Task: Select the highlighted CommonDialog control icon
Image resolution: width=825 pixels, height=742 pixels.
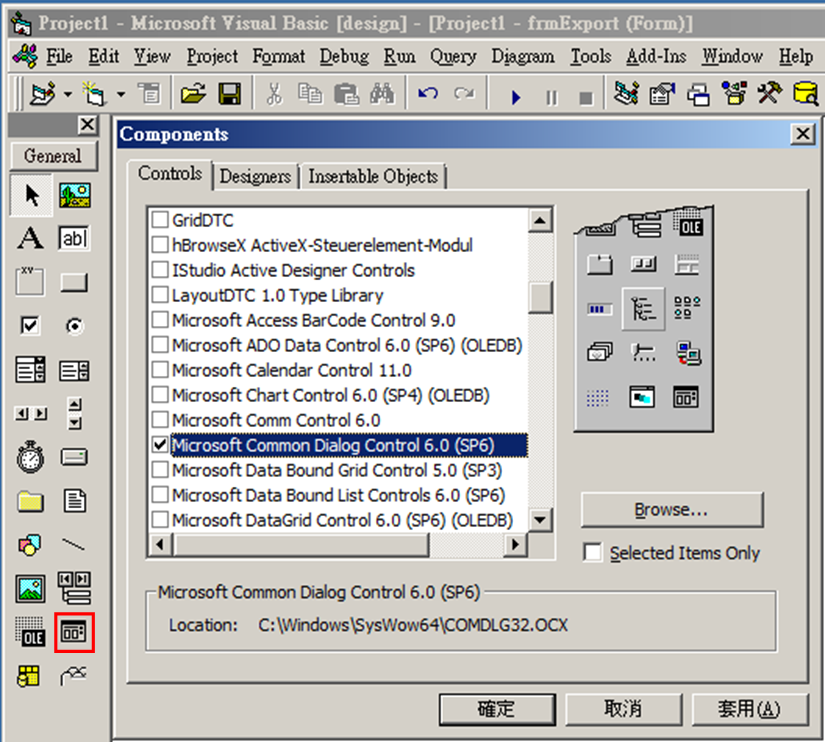Action: pyautogui.click(x=74, y=632)
